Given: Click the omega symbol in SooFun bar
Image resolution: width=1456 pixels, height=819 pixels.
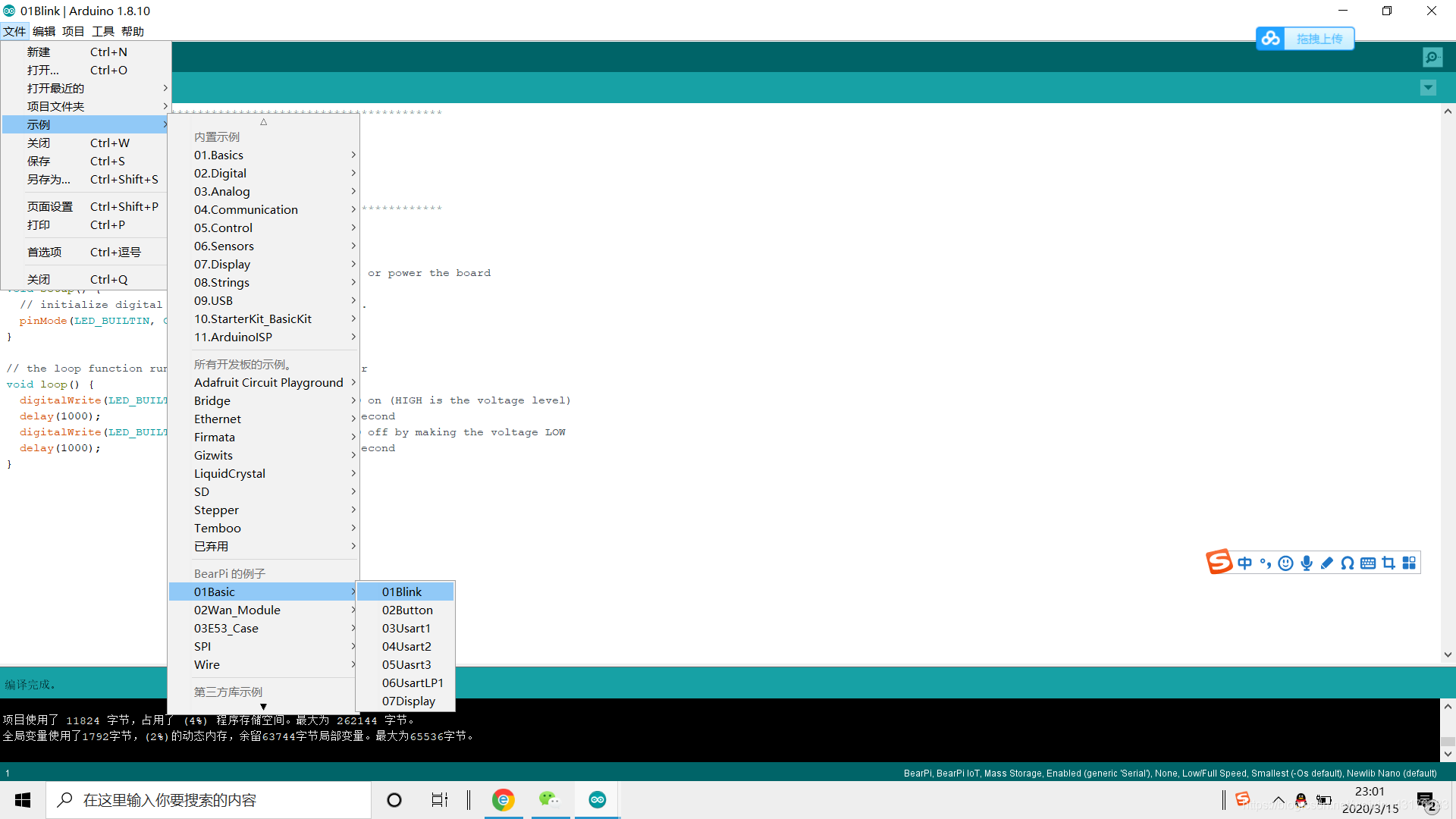Looking at the screenshot, I should click(1348, 562).
